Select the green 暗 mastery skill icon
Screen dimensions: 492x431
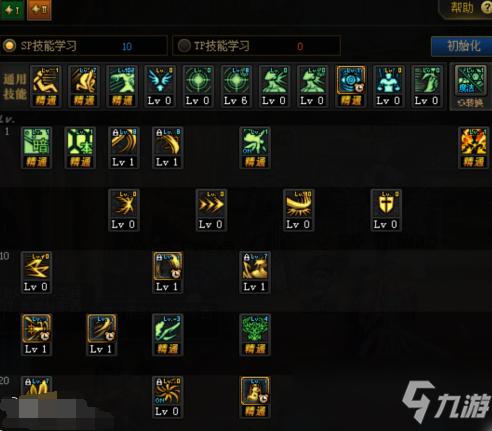point(36,148)
